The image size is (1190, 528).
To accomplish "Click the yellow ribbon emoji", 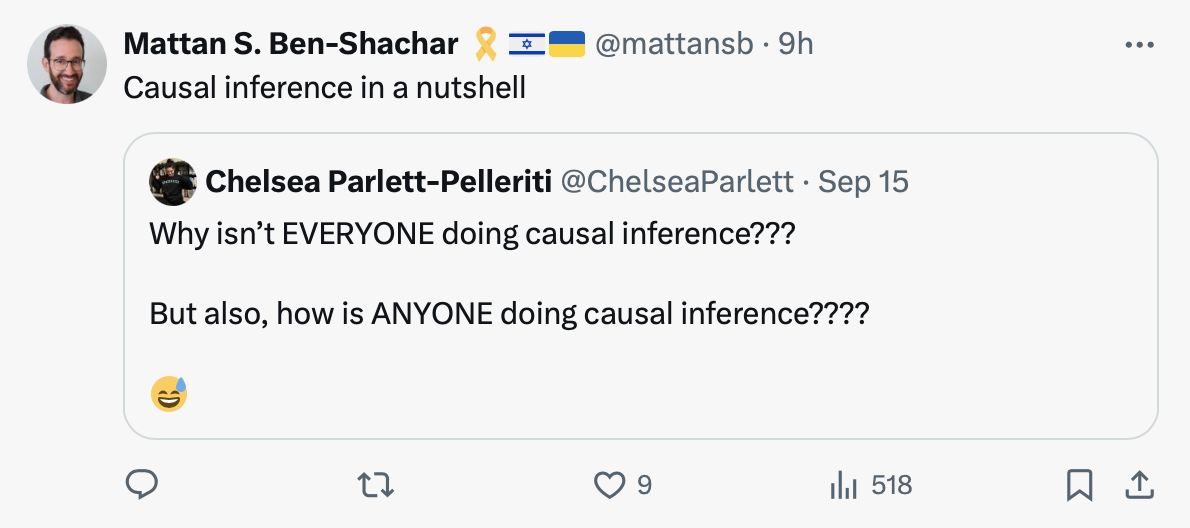I will pos(486,44).
